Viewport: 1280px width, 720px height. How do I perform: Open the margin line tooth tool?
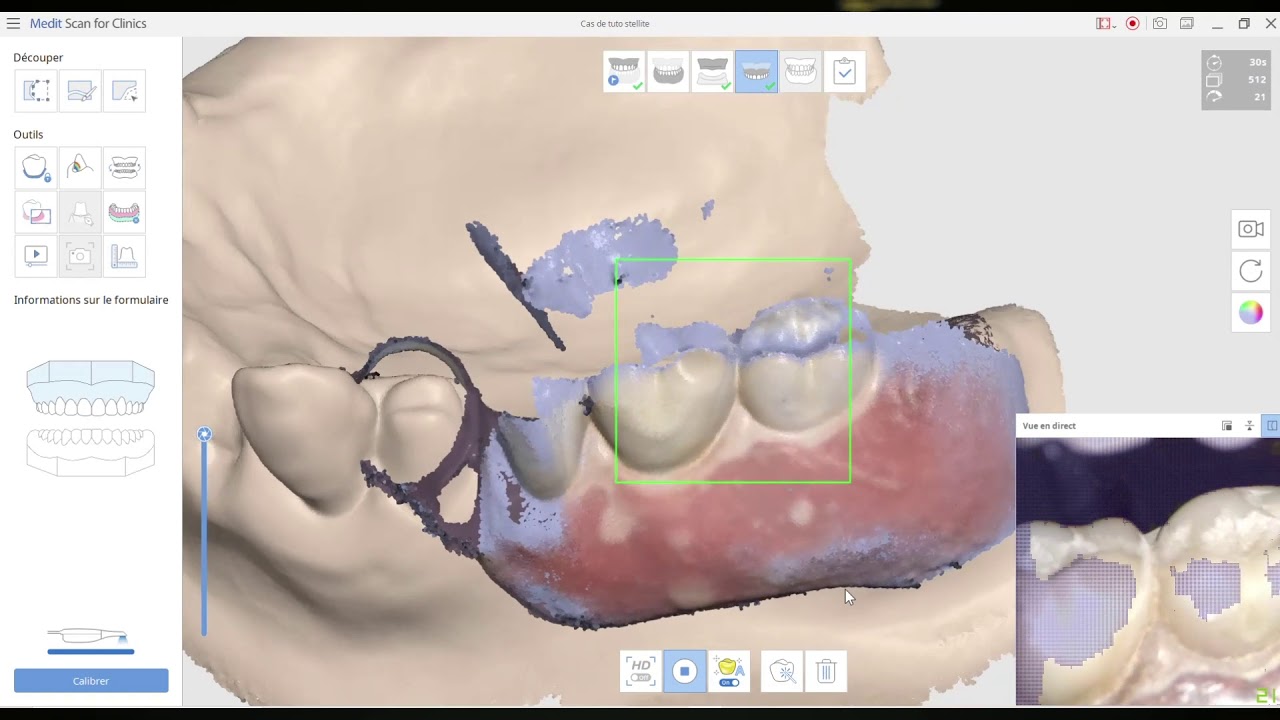(x=80, y=212)
